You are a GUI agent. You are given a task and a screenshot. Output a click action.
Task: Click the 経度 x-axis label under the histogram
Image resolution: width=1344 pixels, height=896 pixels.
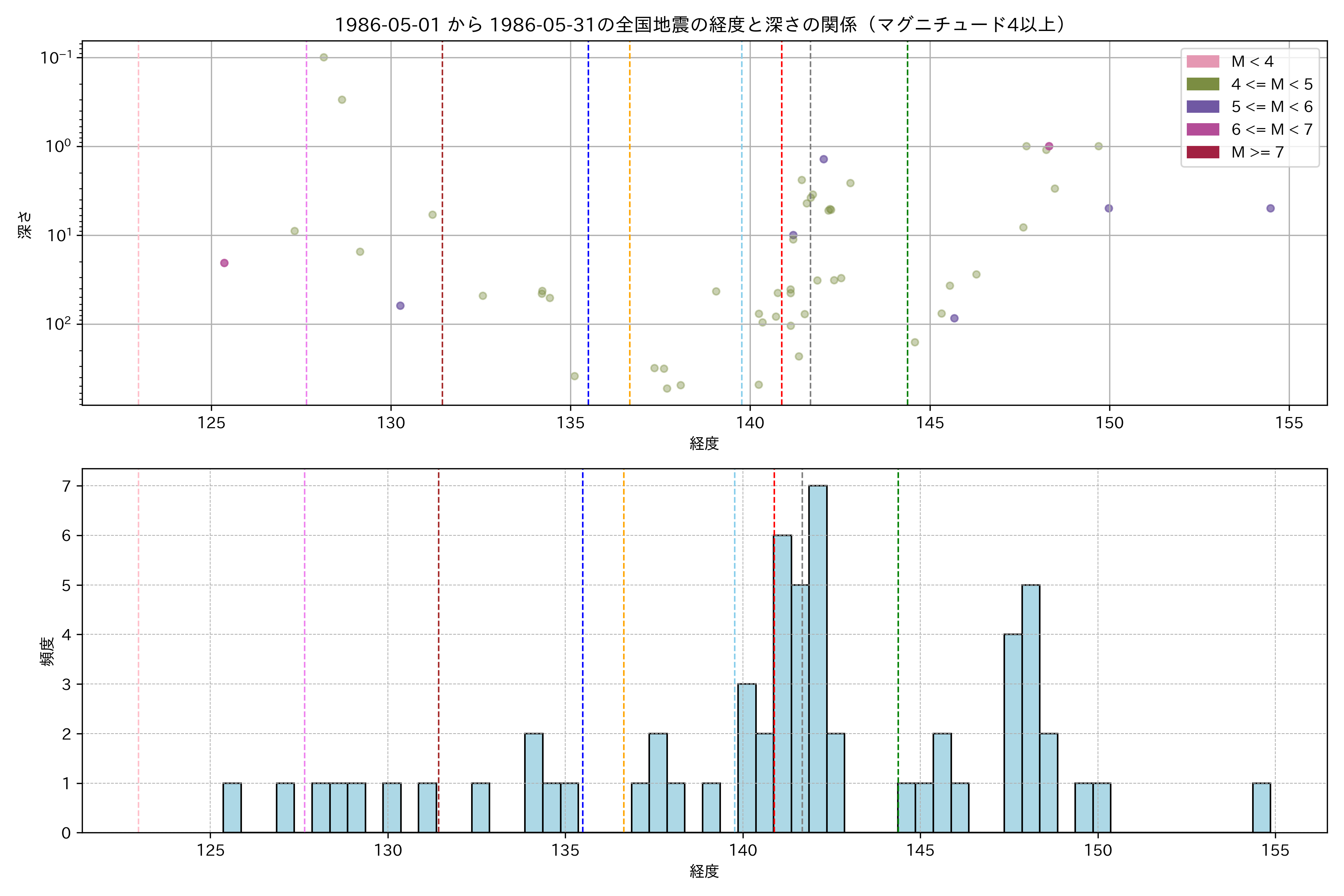[704, 871]
